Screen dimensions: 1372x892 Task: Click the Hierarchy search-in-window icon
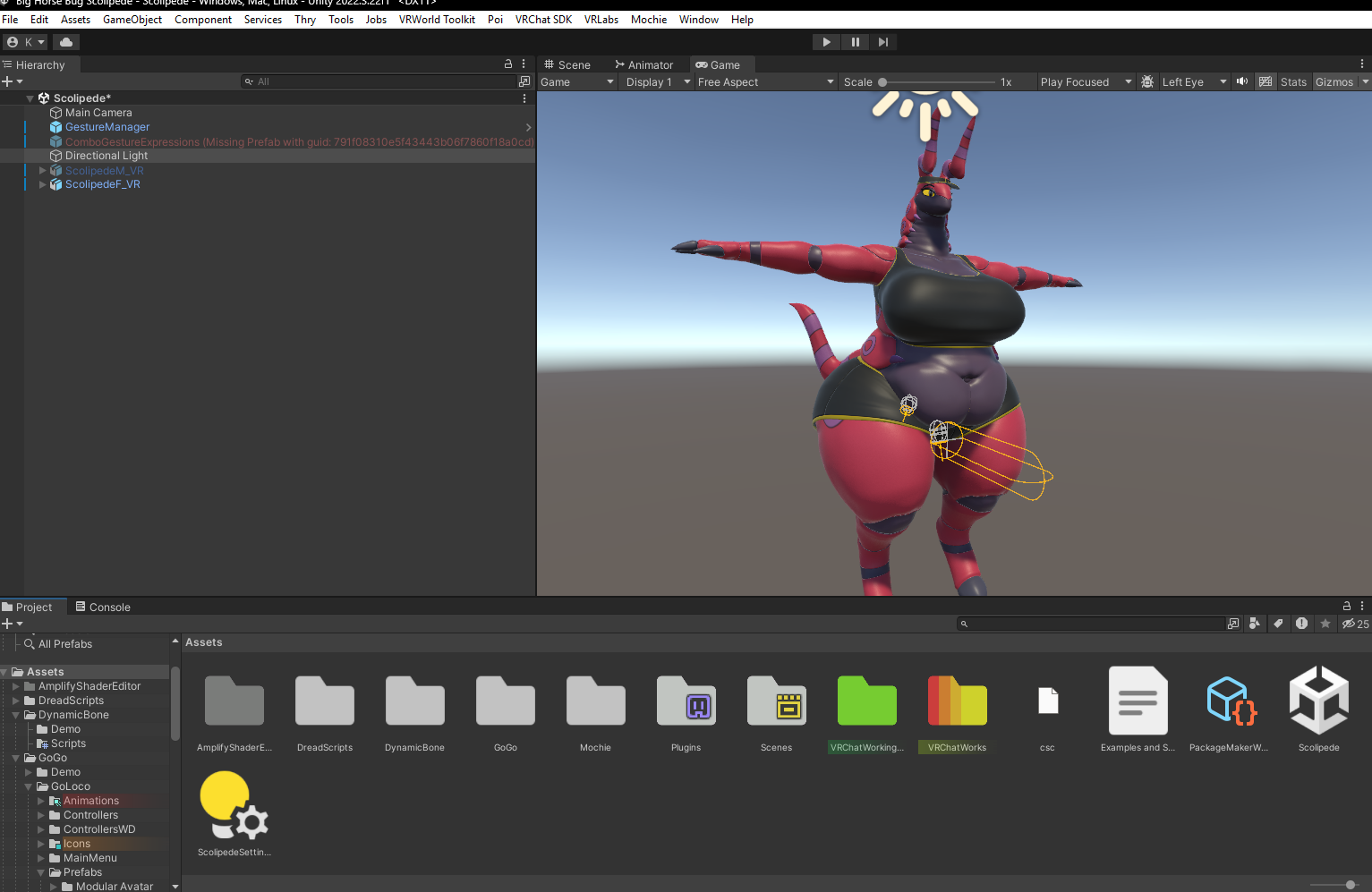[524, 81]
